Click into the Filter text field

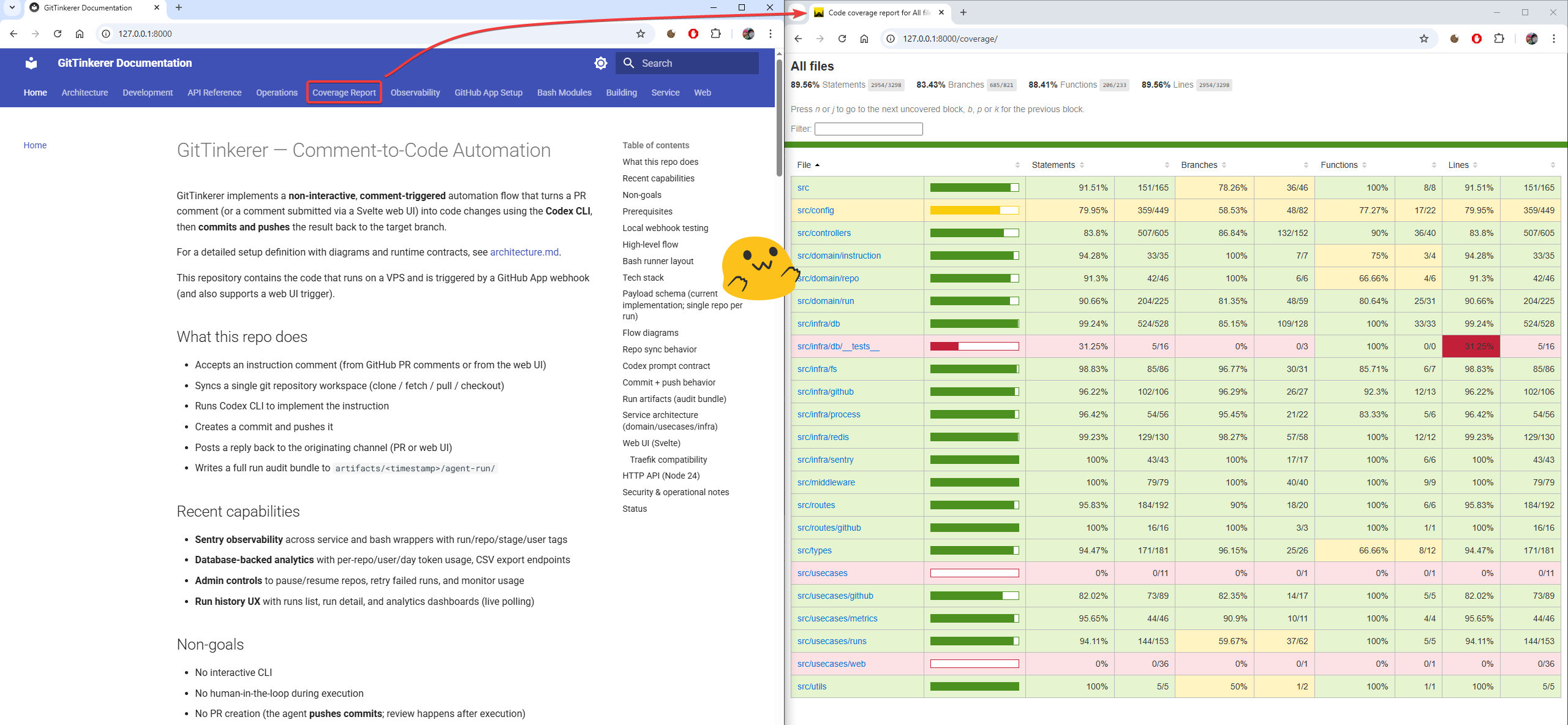tap(868, 129)
